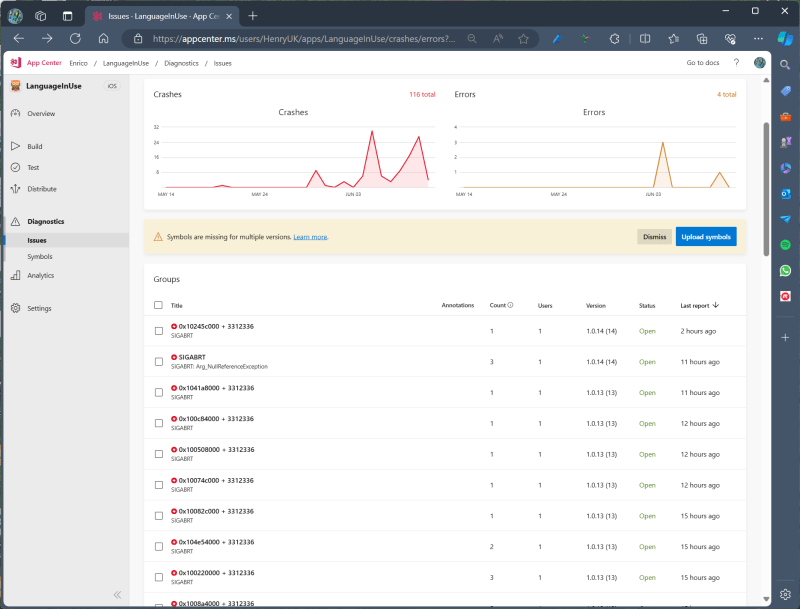Sort by Last report column arrow
Image resolution: width=800 pixels, height=609 pixels.
click(x=716, y=305)
